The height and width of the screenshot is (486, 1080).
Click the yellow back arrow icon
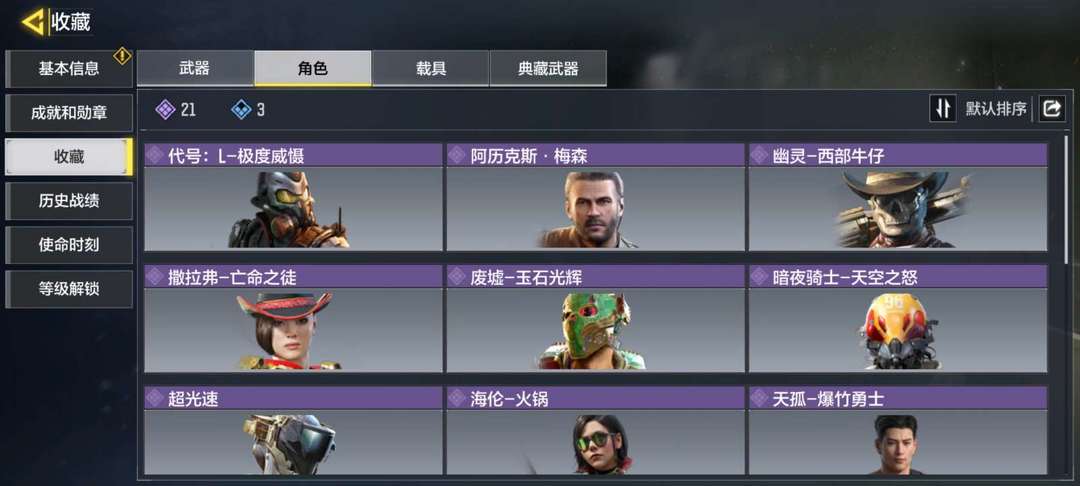pyautogui.click(x=32, y=23)
